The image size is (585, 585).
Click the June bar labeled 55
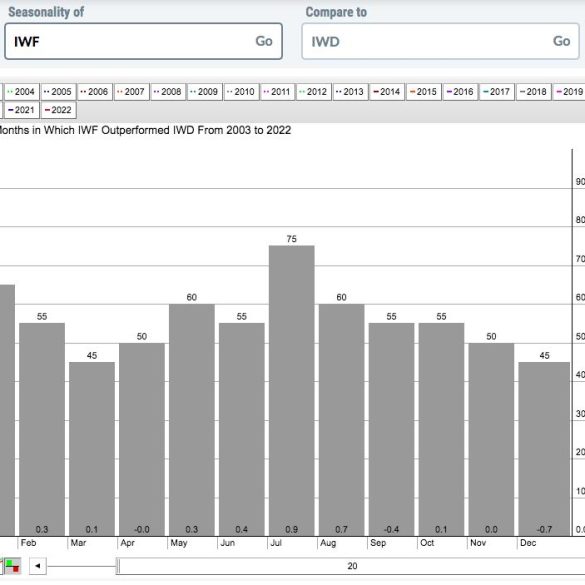[x=242, y=429]
